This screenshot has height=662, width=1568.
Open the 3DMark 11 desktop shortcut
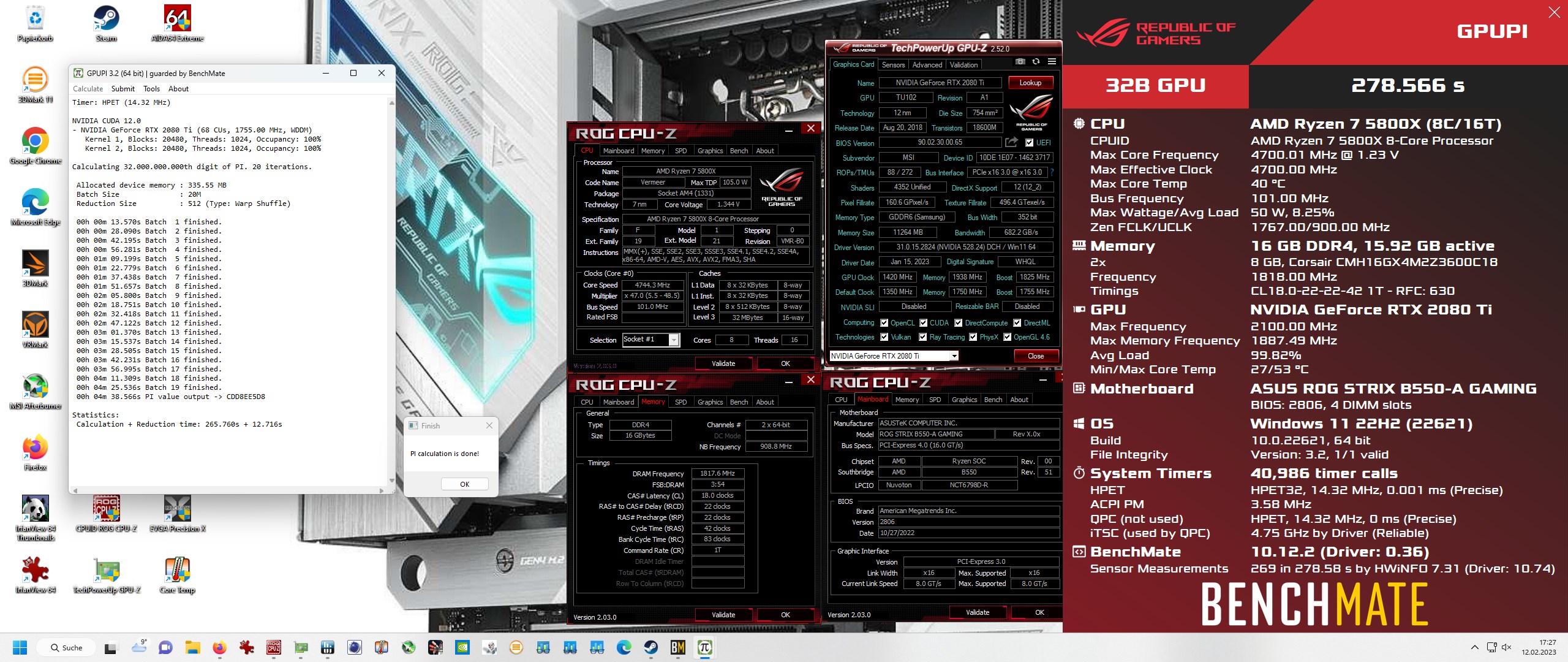36,85
